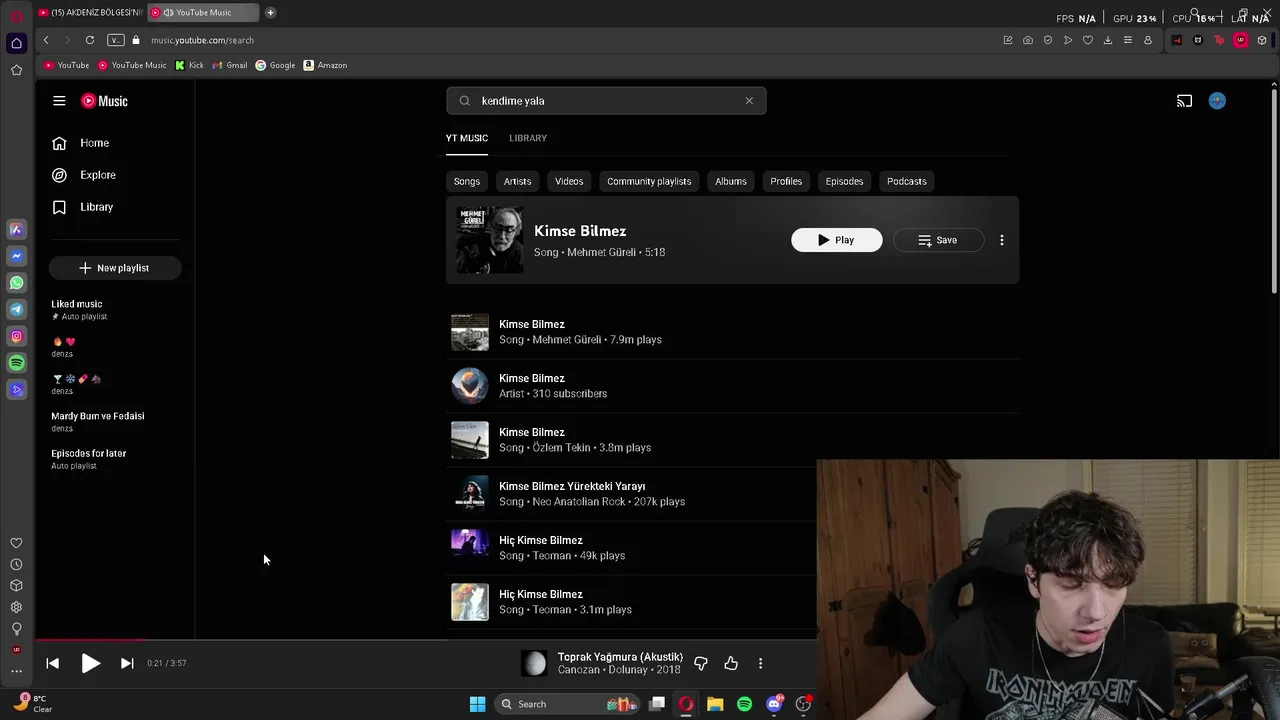Open Messenger in the Opera sidebar
Screen dimensions: 1280x720
click(16, 256)
